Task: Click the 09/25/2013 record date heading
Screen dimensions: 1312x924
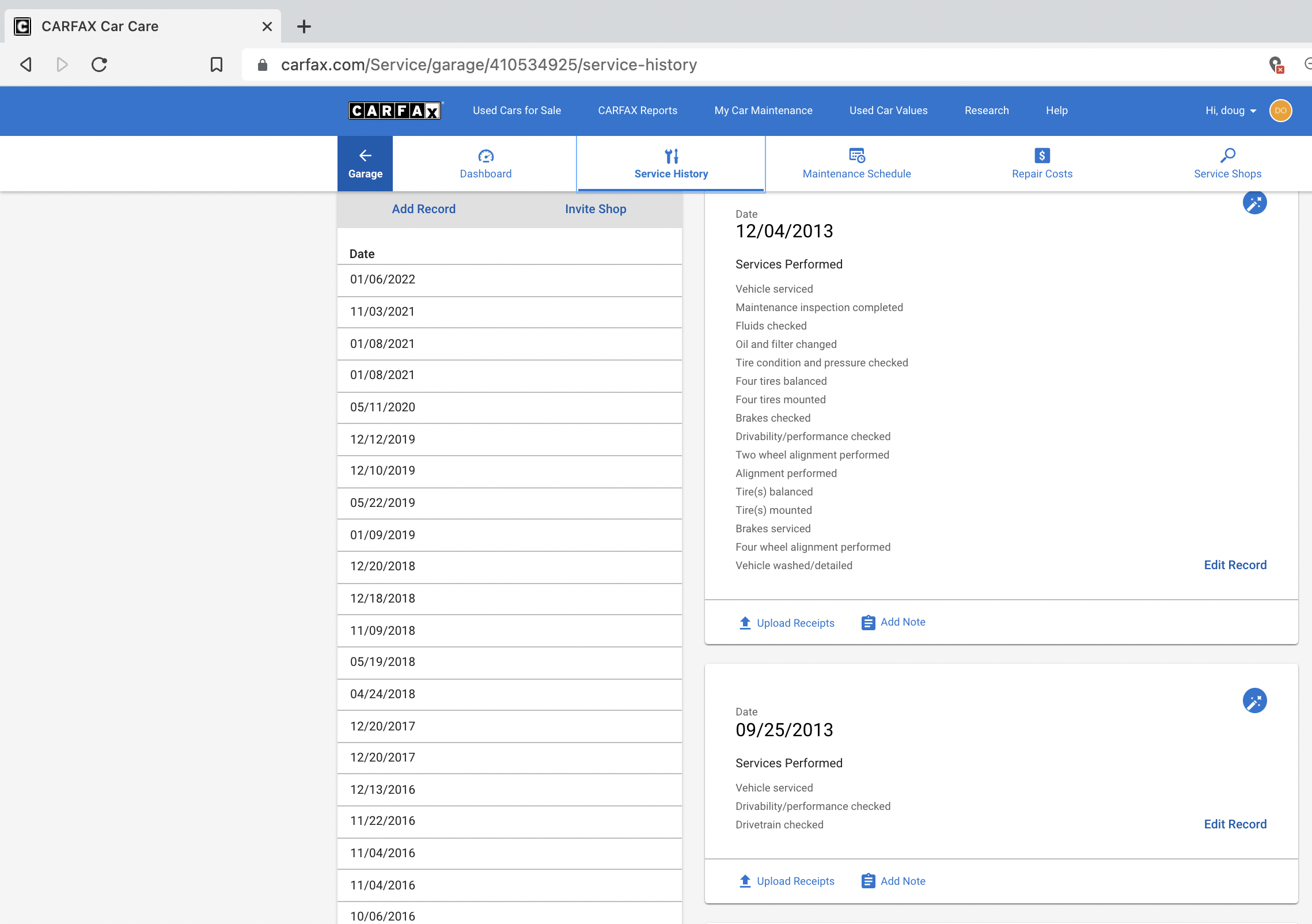Action: [784, 730]
